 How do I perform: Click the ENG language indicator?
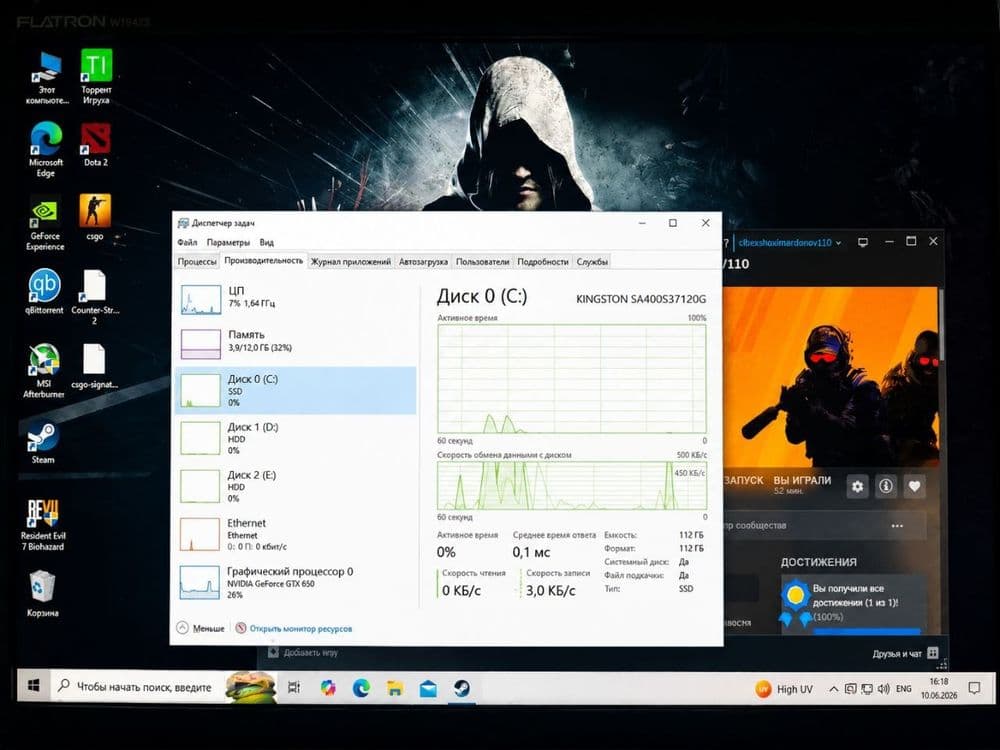point(904,689)
